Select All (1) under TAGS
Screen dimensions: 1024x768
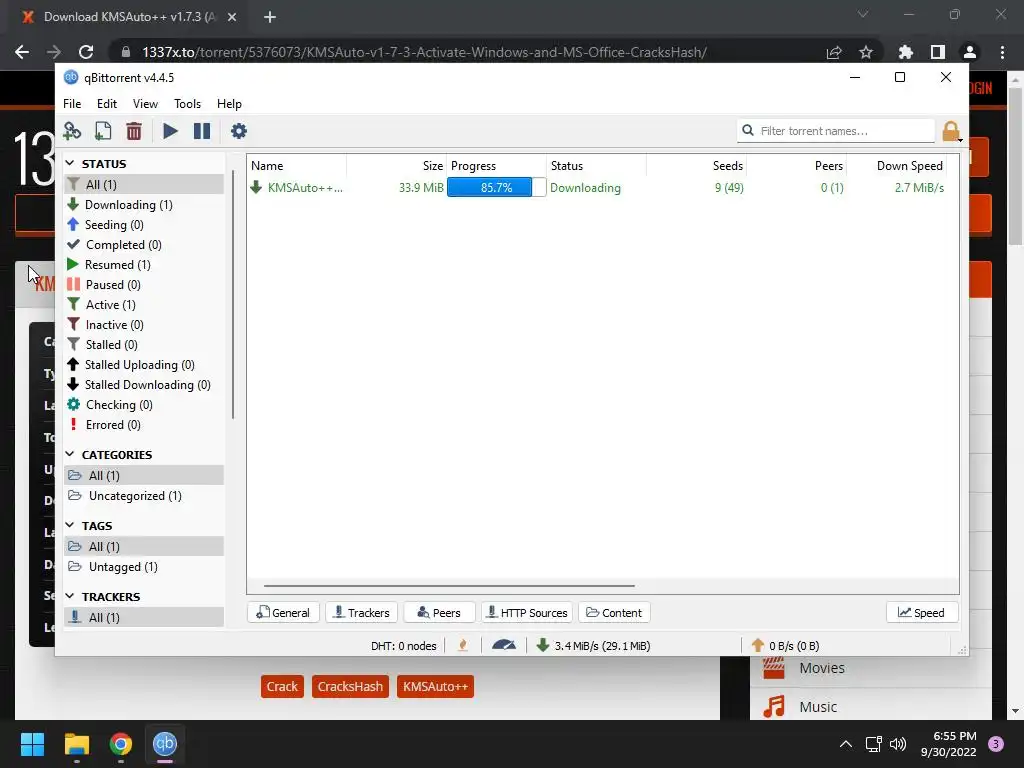[144, 547]
